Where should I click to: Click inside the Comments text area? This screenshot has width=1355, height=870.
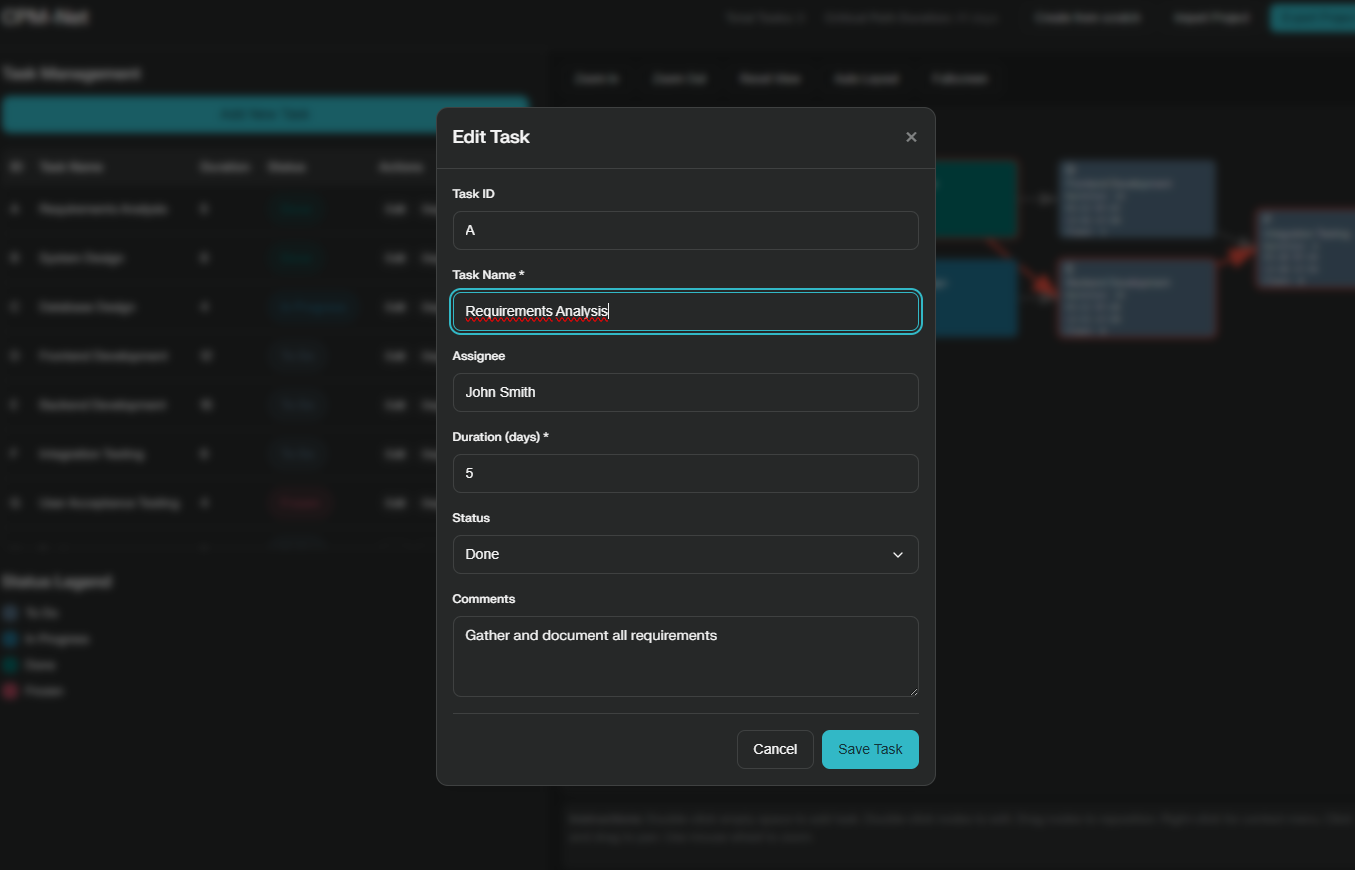point(685,655)
